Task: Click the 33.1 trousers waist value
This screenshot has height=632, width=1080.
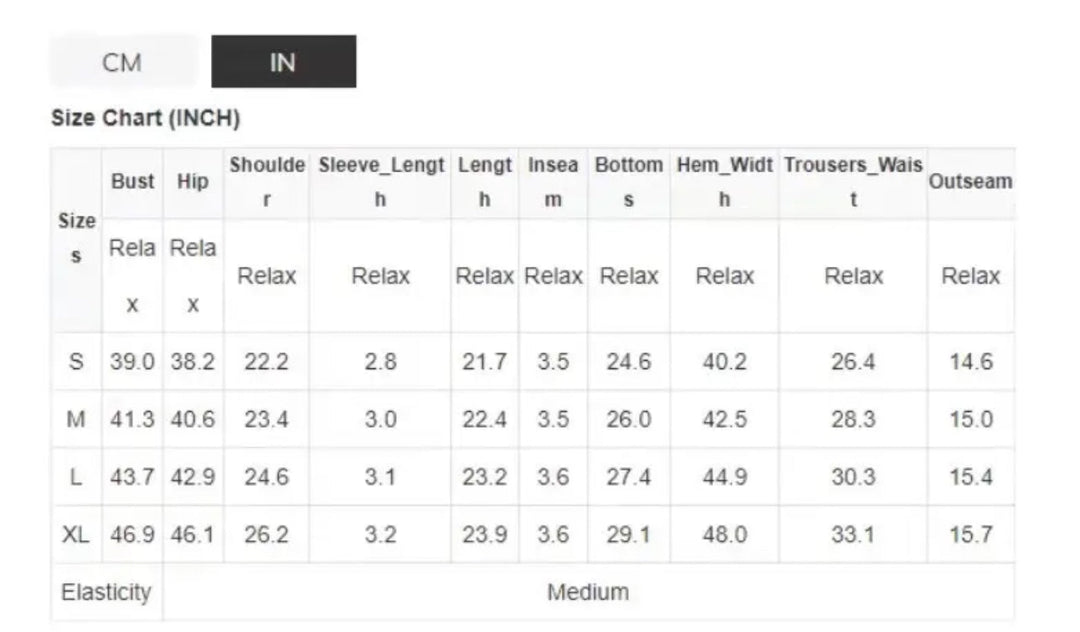Action: (x=853, y=535)
